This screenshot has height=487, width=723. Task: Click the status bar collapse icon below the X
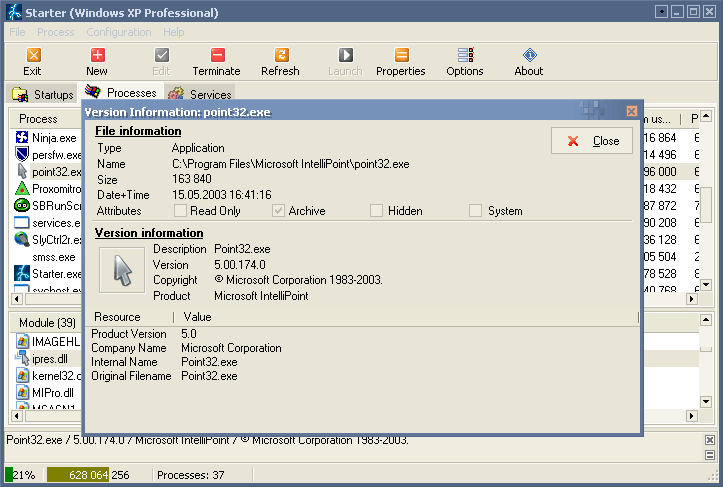[710, 455]
